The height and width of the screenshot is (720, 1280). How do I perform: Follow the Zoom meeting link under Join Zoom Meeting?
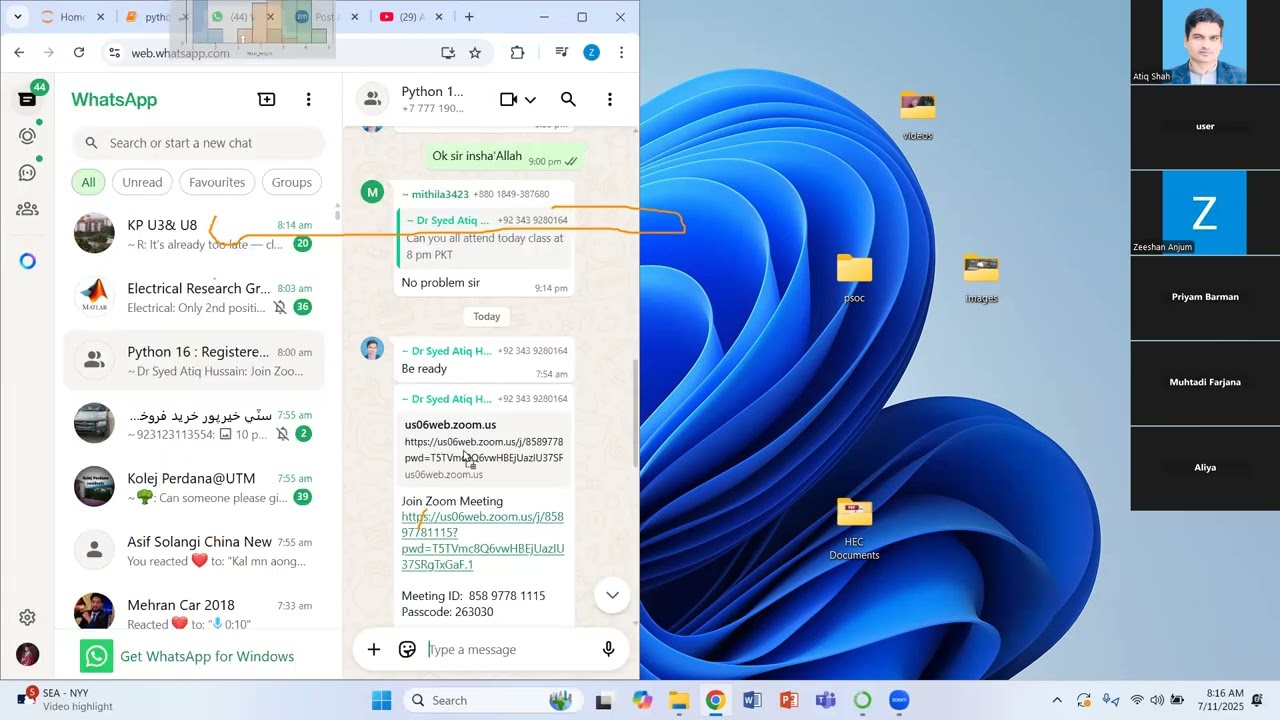(483, 541)
